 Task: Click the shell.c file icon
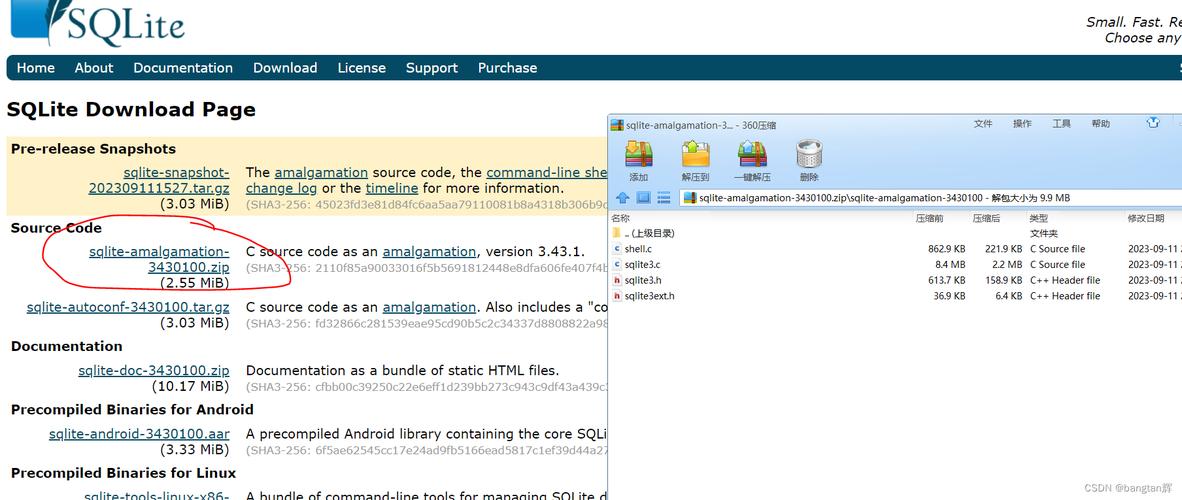pos(617,249)
